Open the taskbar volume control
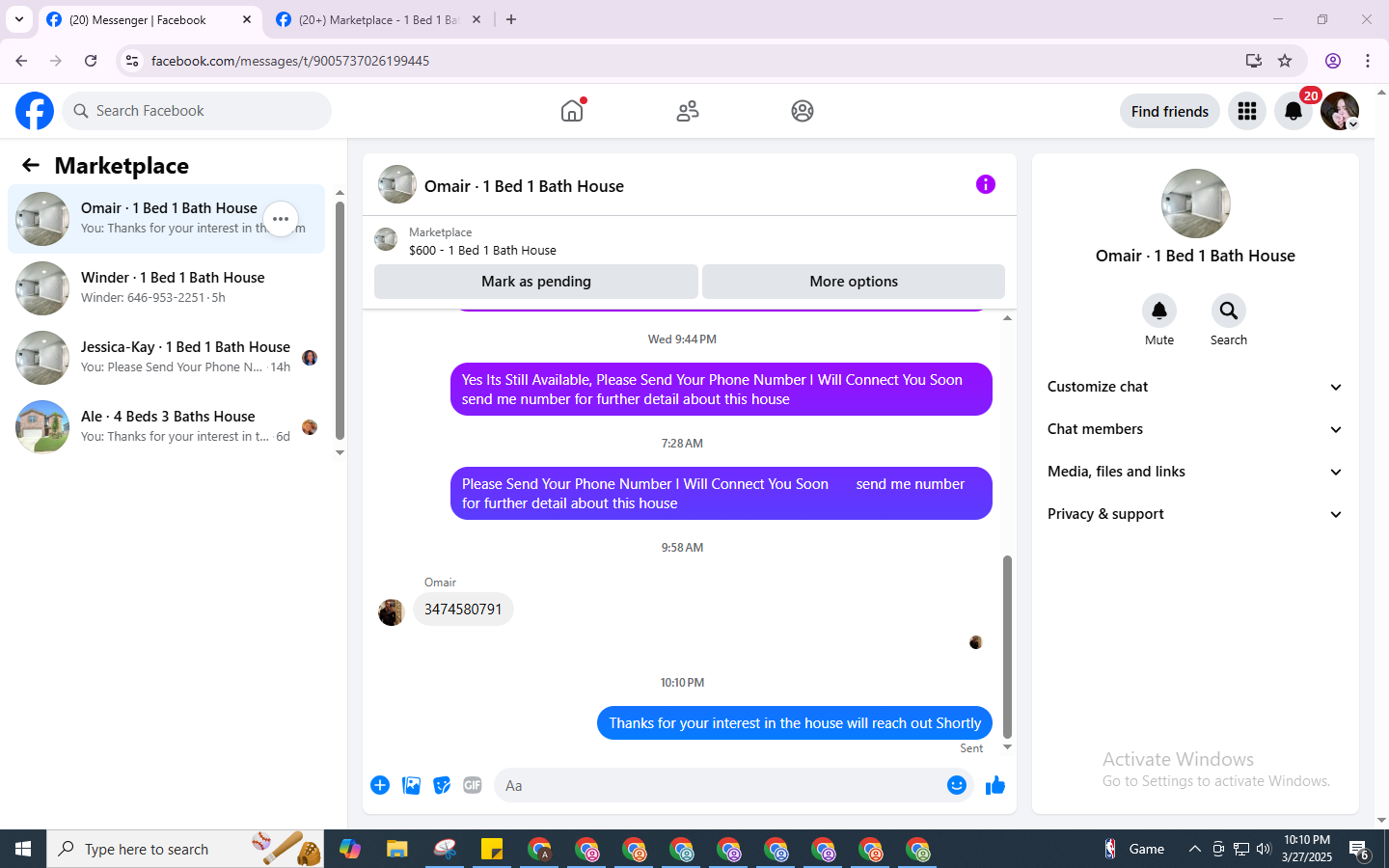 point(1265,849)
